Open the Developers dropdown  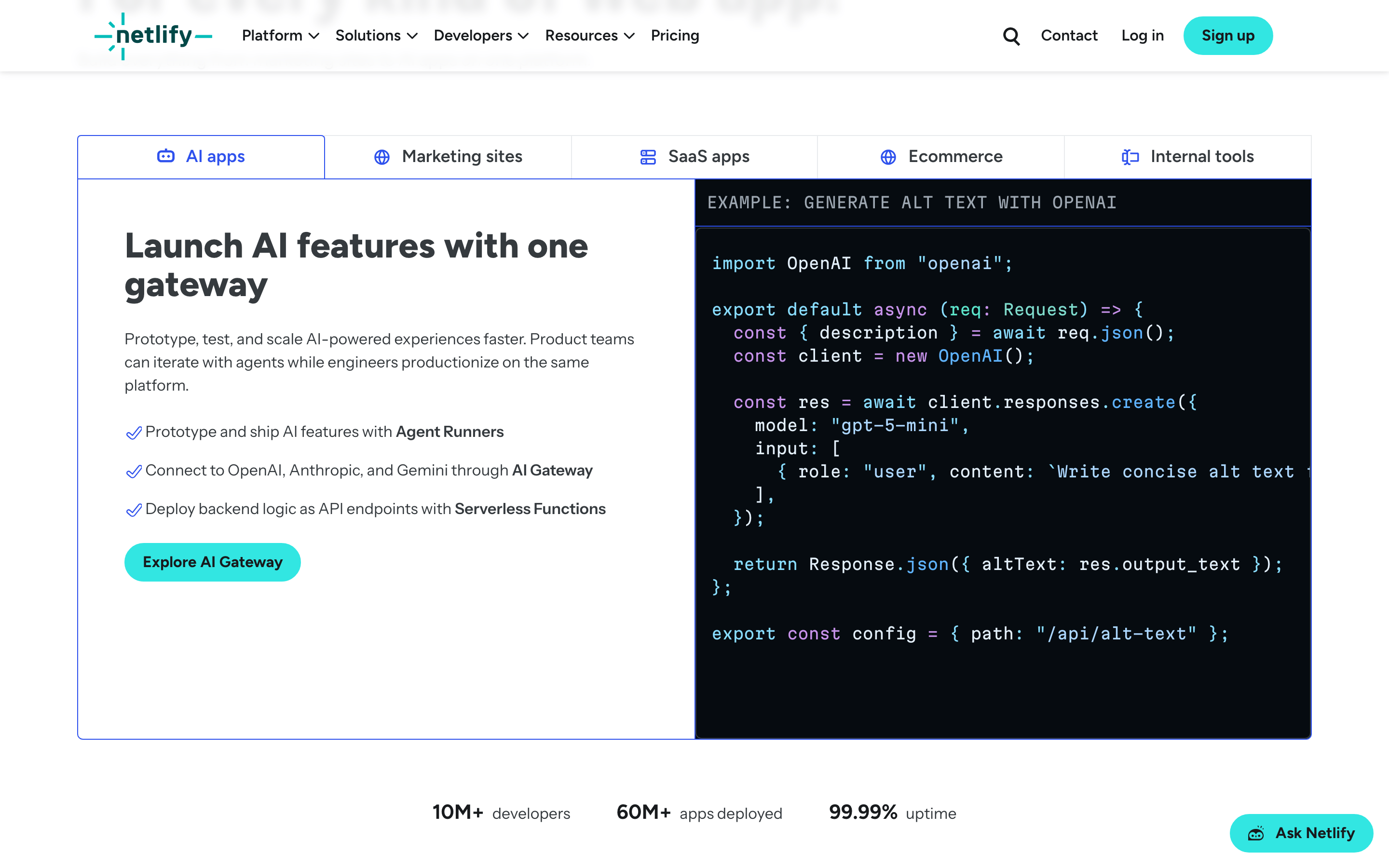click(481, 36)
